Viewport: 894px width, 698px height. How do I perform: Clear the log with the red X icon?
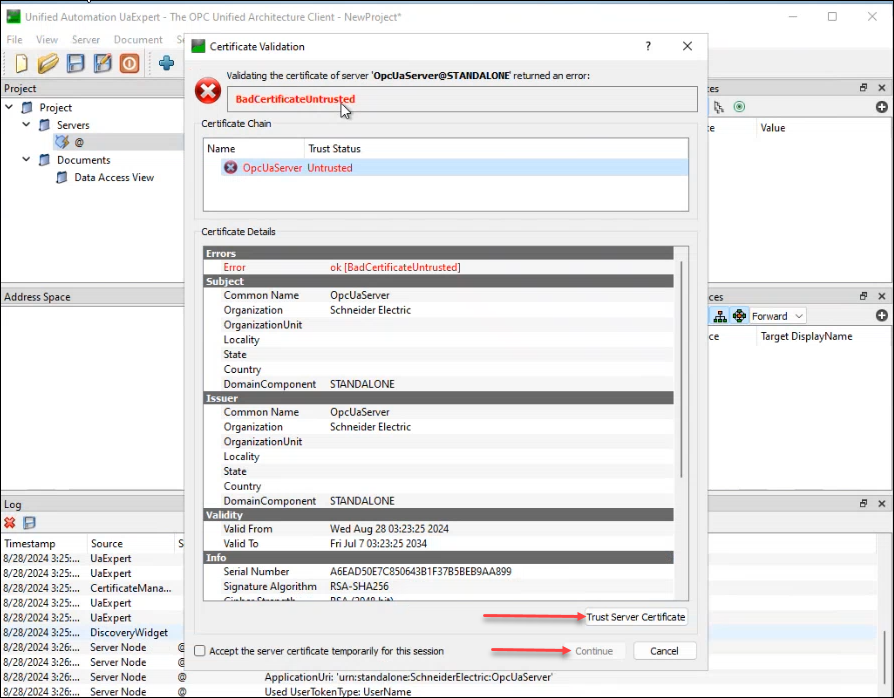point(10,522)
